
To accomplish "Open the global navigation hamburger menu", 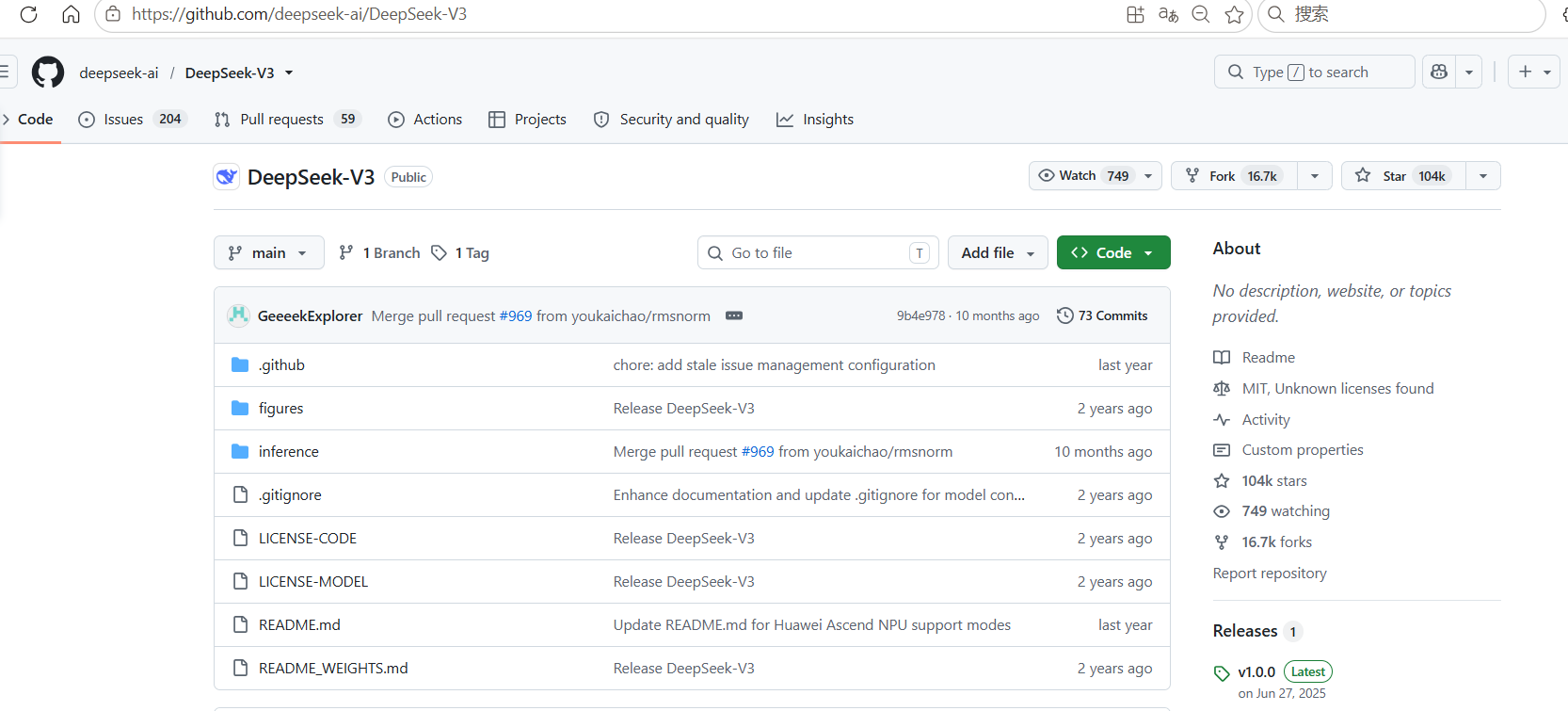I will pos(5,72).
